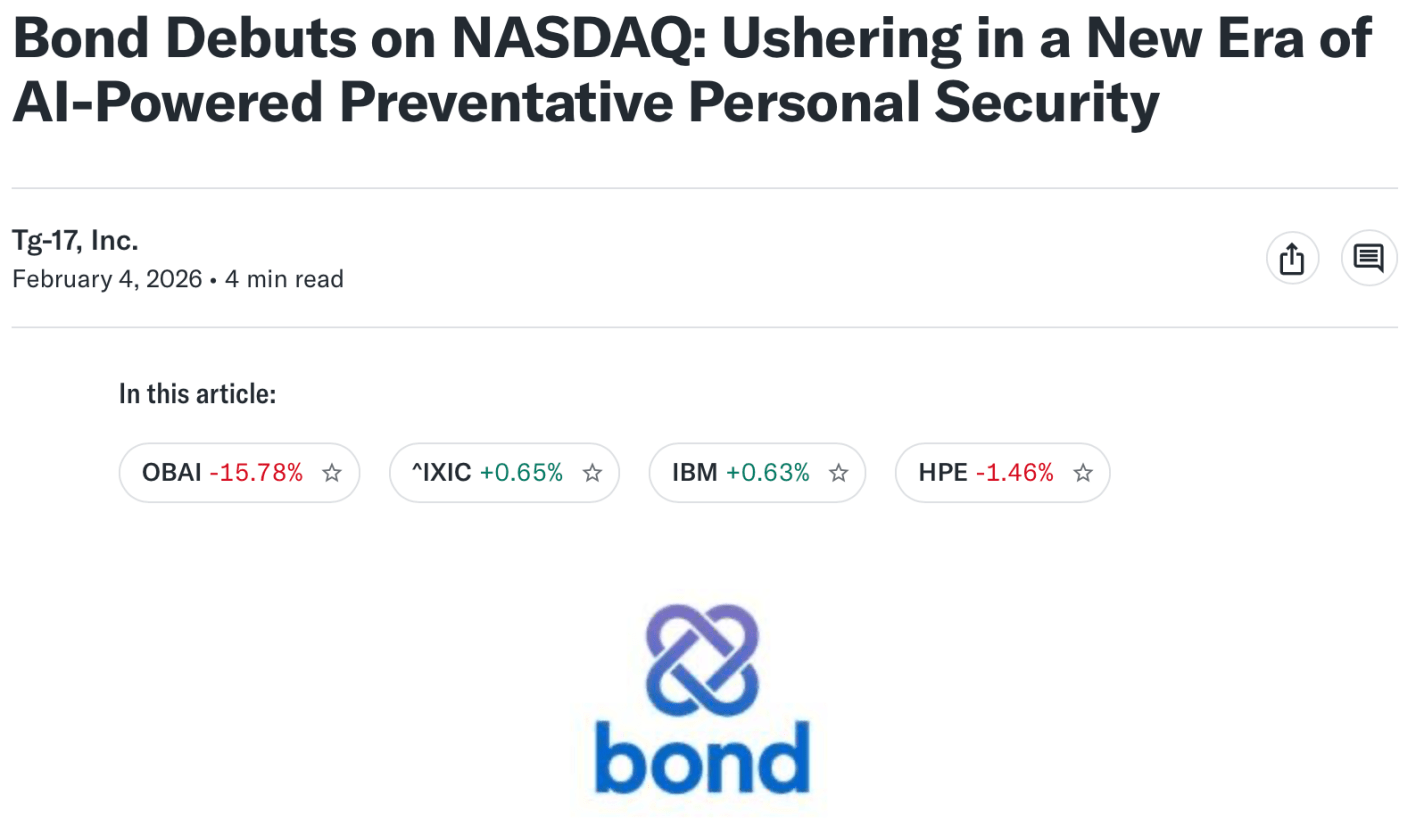Toggle the star beside HPE
Screen dimensions: 1424x826
pyautogui.click(x=1083, y=473)
